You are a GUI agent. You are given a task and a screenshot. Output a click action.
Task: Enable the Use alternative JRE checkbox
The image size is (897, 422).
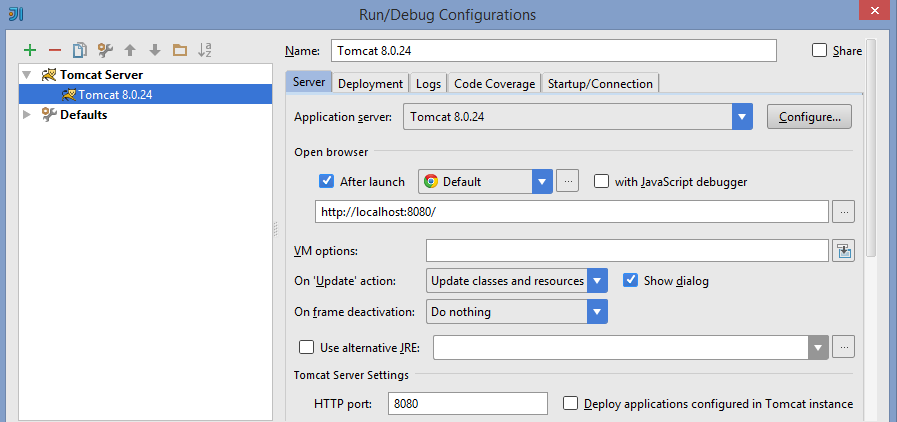click(x=307, y=347)
